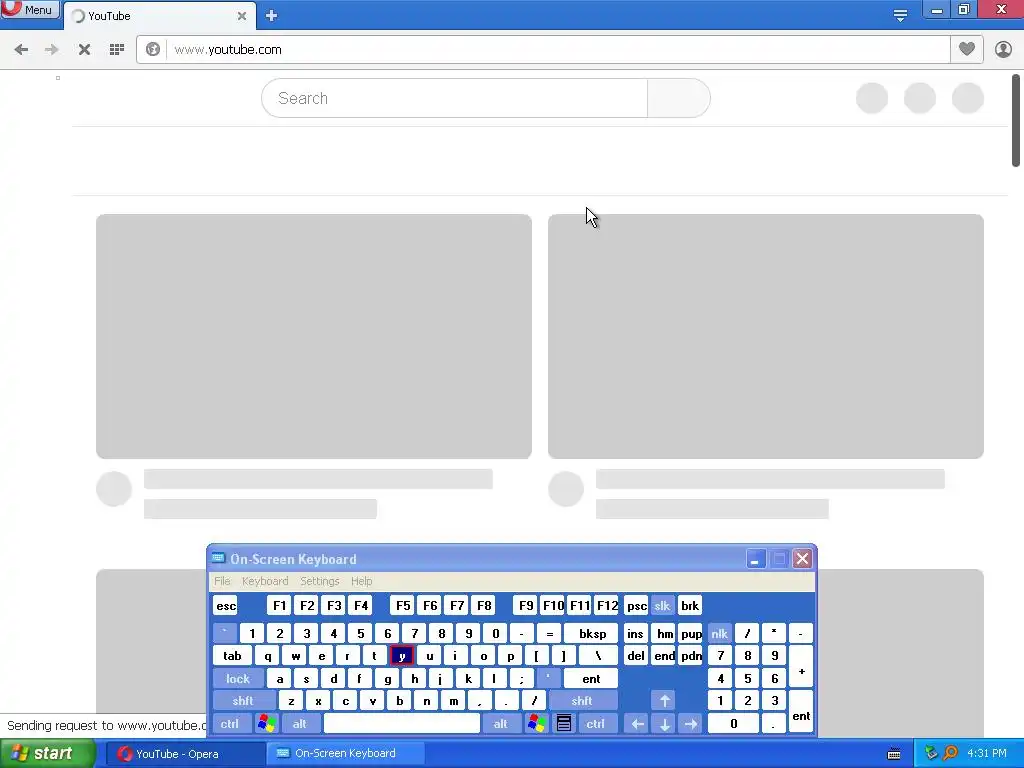Toggle the nlk num lock key
Image resolution: width=1024 pixels, height=768 pixels.
(719, 633)
